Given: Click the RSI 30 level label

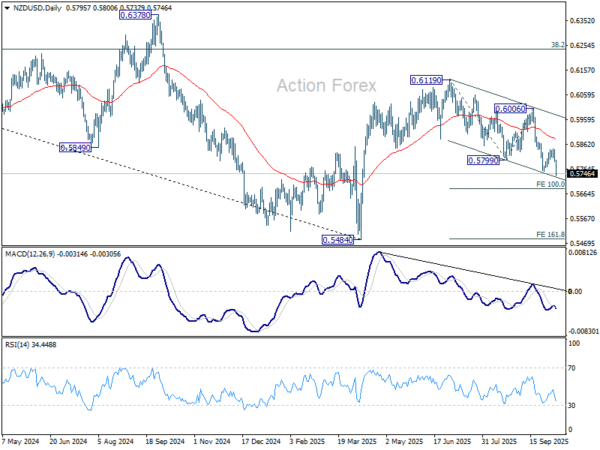Looking at the screenshot, I should click(572, 406).
